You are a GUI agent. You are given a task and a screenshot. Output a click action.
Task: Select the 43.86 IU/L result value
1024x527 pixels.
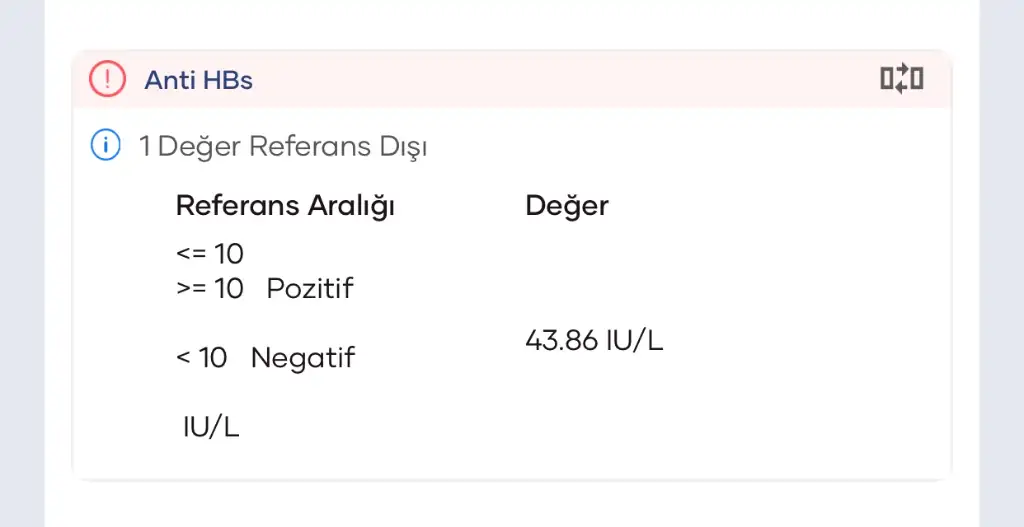(x=594, y=341)
